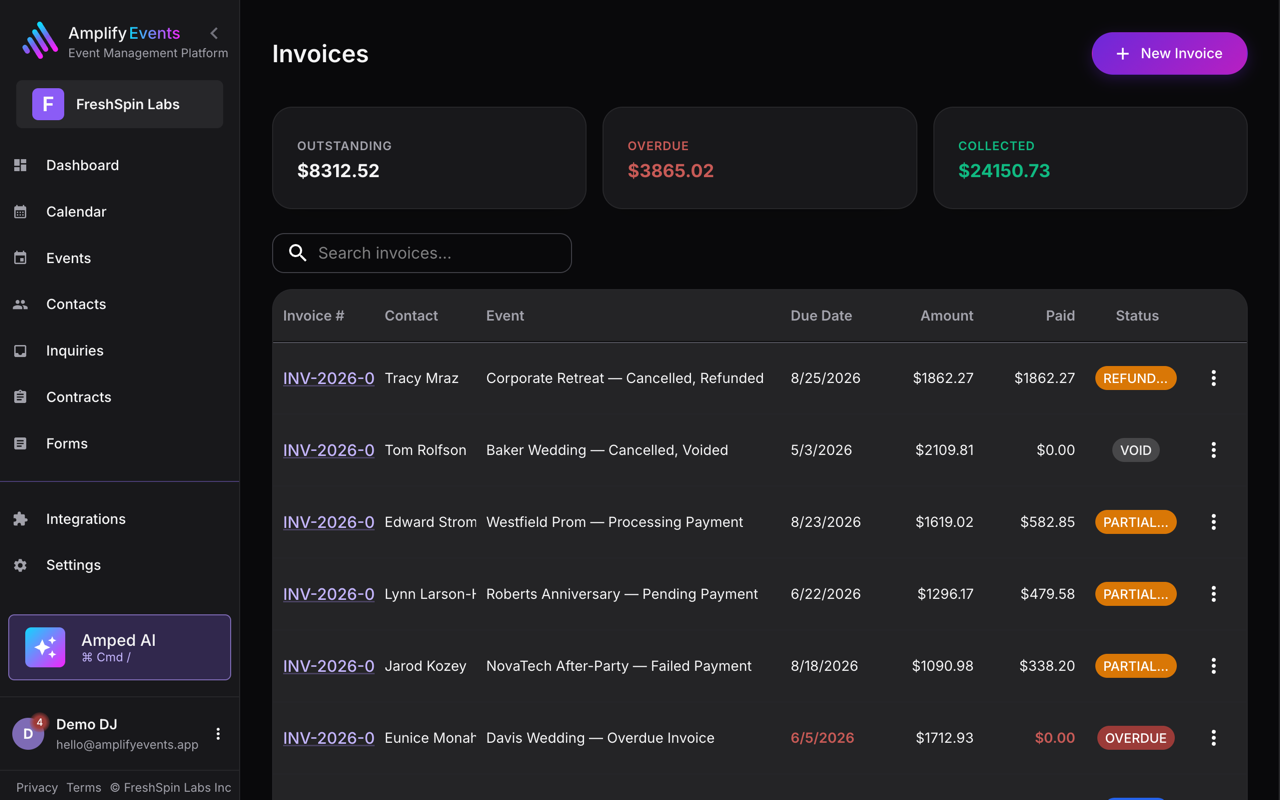This screenshot has width=1280, height=800.
Task: Open row actions for Westfield Prom invoice
Action: 1213,522
